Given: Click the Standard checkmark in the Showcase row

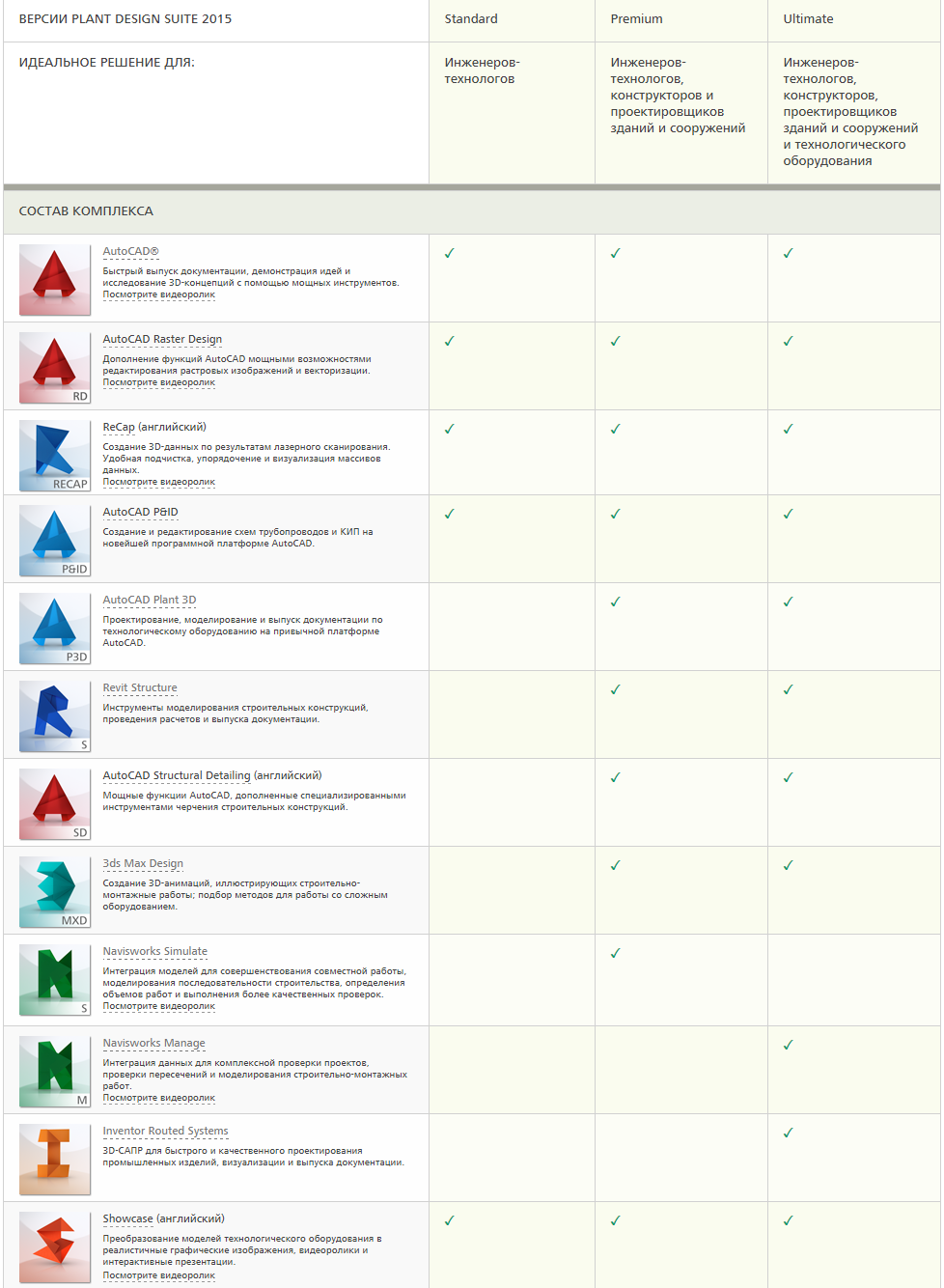Looking at the screenshot, I should (x=450, y=1220).
